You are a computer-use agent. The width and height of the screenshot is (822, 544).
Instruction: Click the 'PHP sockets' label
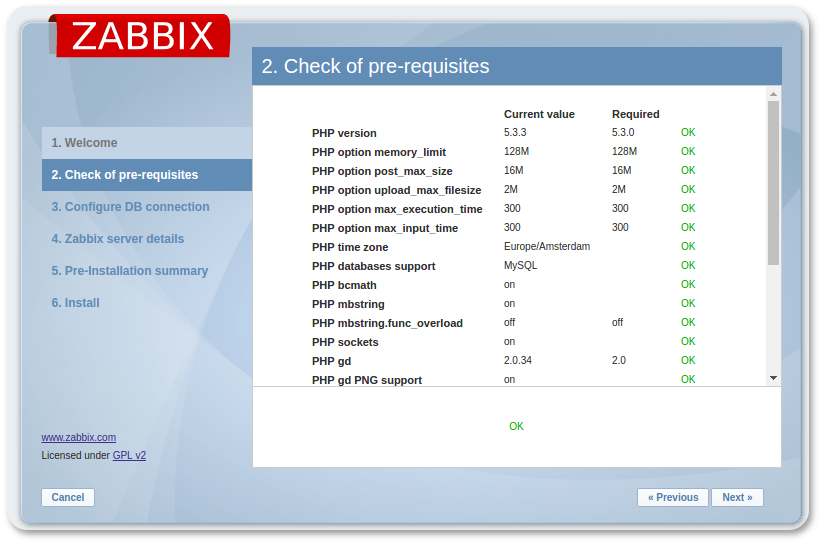(x=345, y=342)
